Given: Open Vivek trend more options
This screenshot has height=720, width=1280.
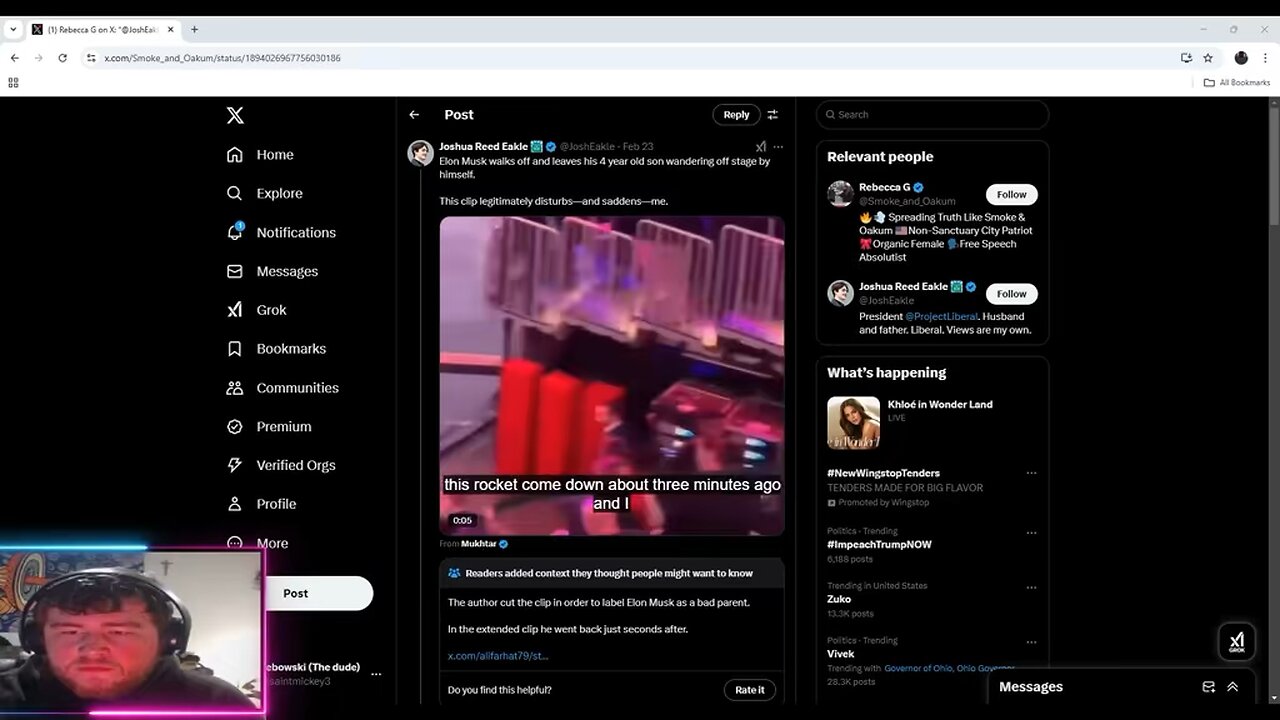Looking at the screenshot, I should 1031,641.
